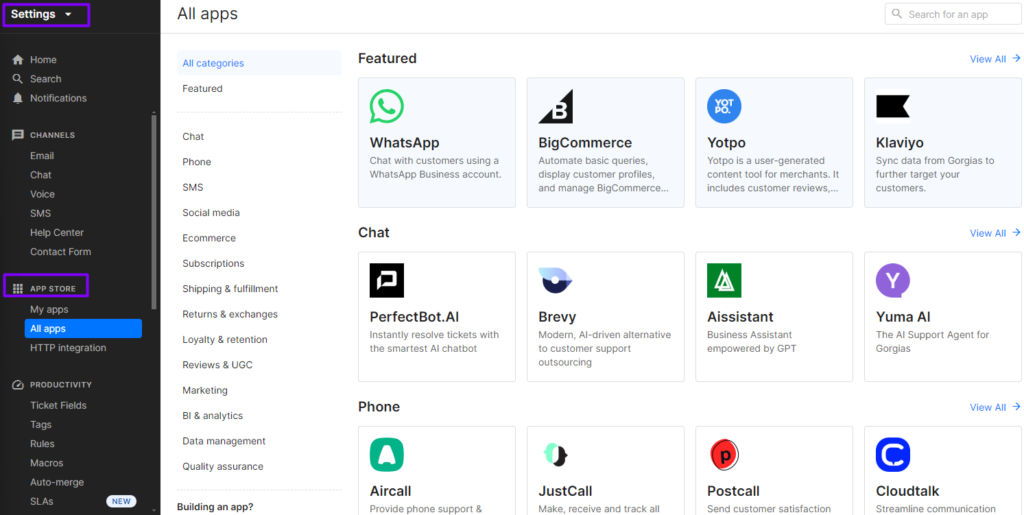Screen dimensions: 1024x515
Task: Click the NEW badge beside SLAs
Action: pos(121,501)
